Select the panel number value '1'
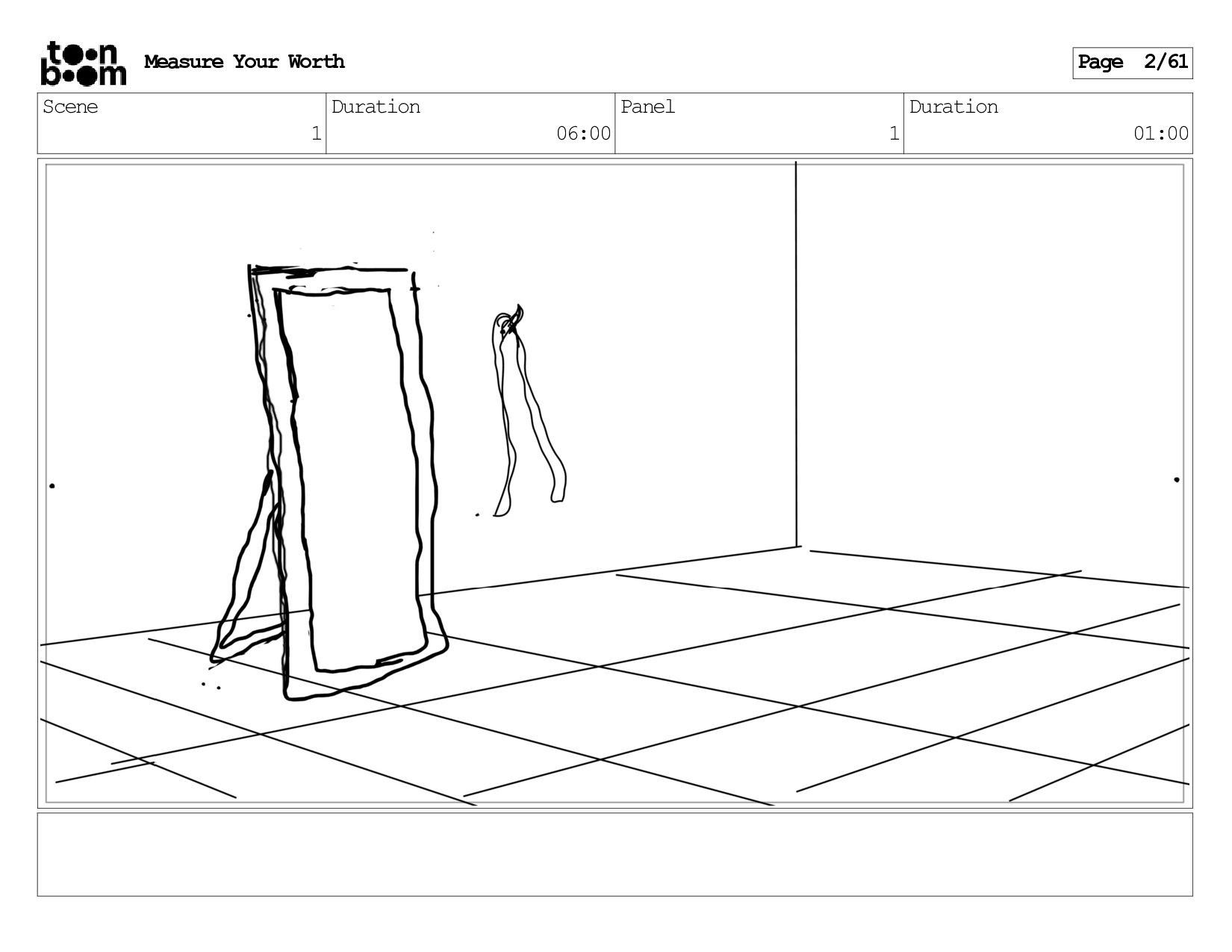This screenshot has height=952, width=1232. pos(894,134)
